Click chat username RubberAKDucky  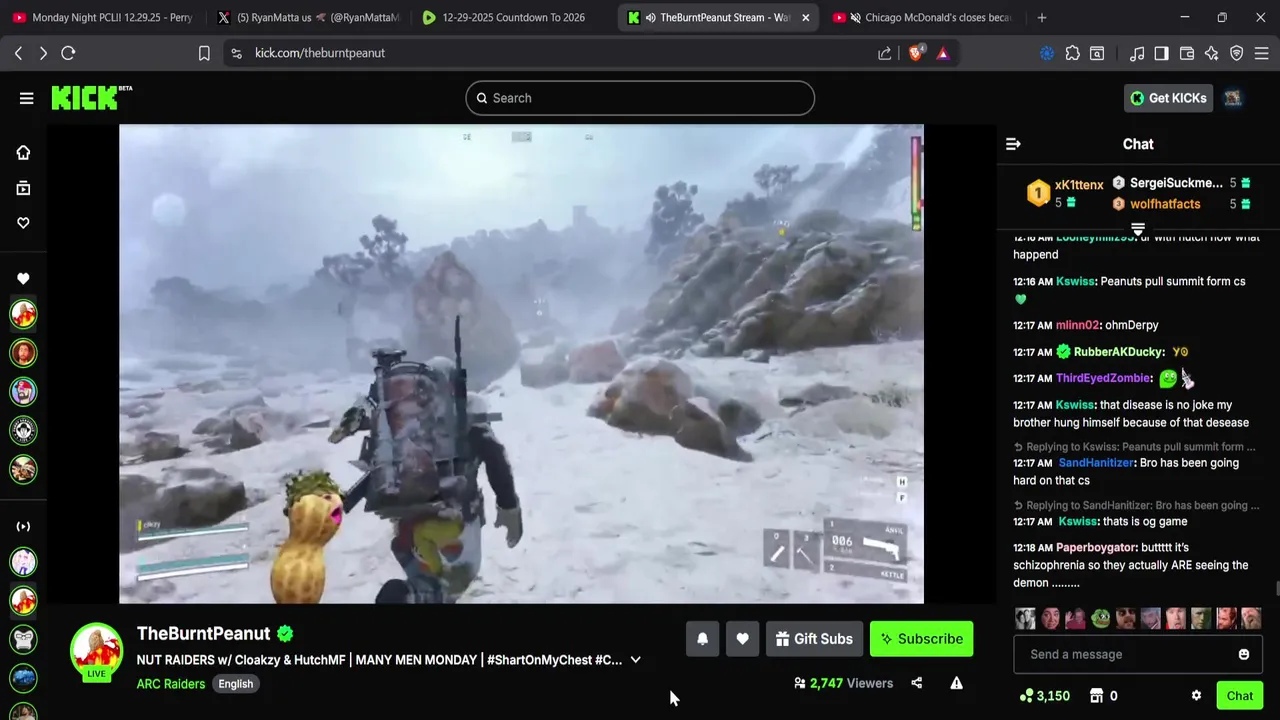point(1119,352)
